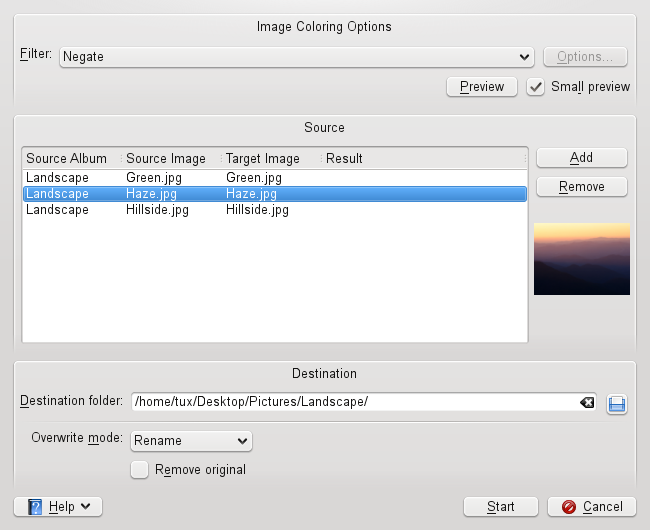Select the Green.jpg source image cell

pos(154,178)
